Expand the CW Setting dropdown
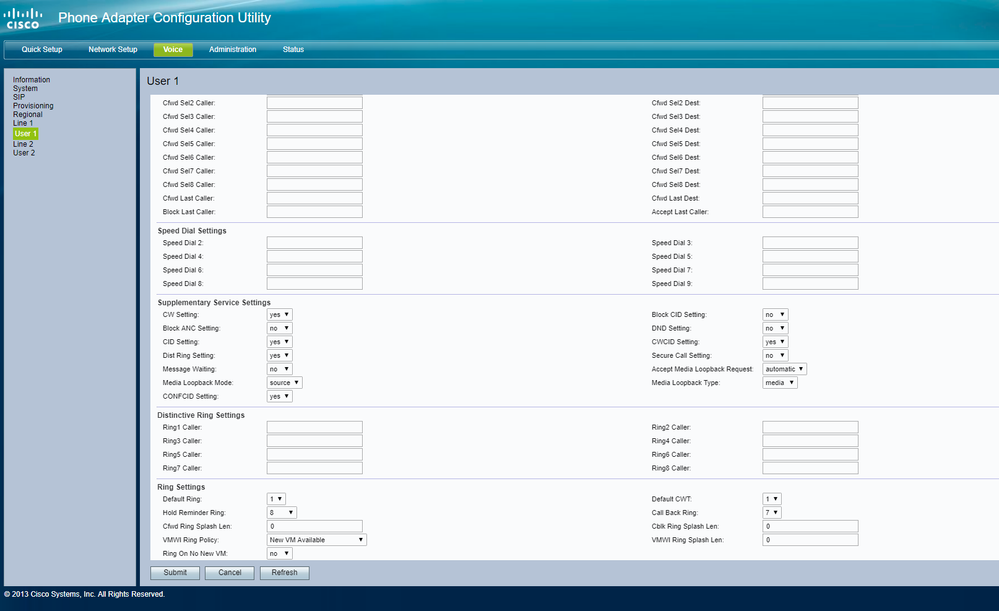The height and width of the screenshot is (611, 999). pyautogui.click(x=279, y=315)
